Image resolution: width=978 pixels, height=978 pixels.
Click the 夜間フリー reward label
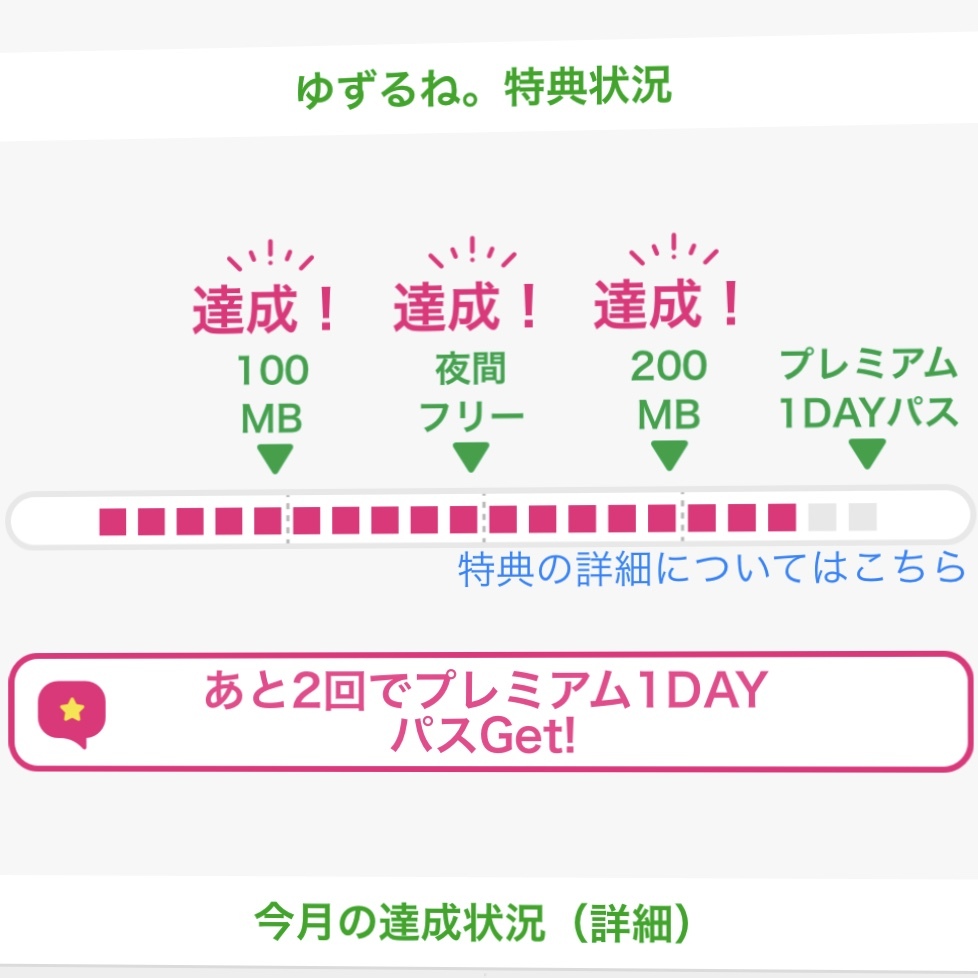pyautogui.click(x=470, y=393)
